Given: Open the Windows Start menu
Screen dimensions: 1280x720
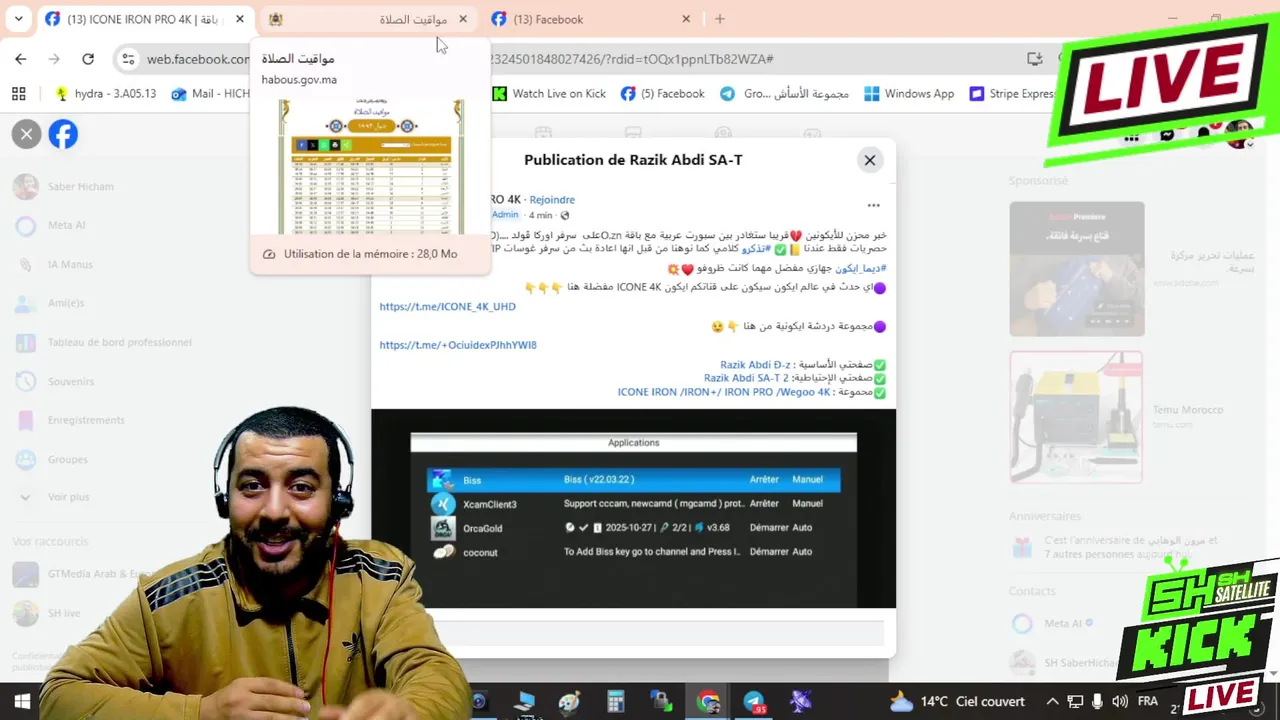Looking at the screenshot, I should [22, 702].
